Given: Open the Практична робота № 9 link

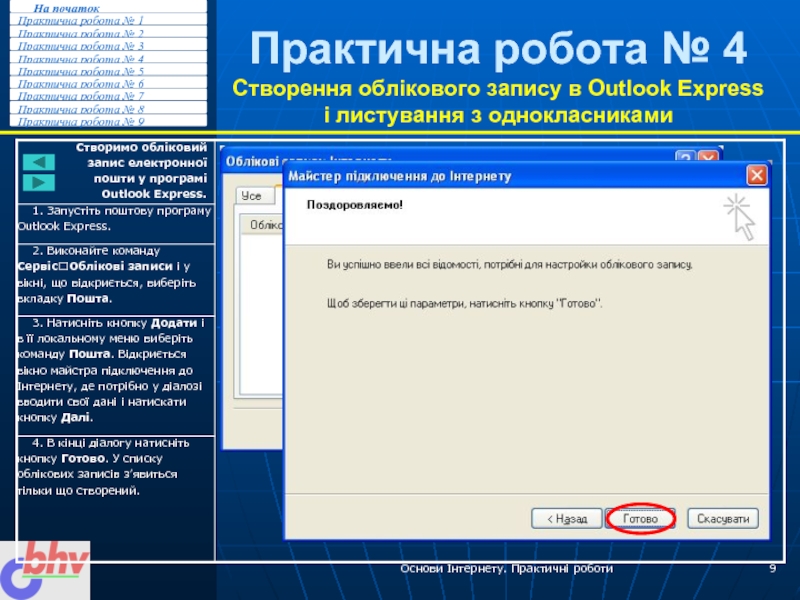Looking at the screenshot, I should pyautogui.click(x=81, y=121).
